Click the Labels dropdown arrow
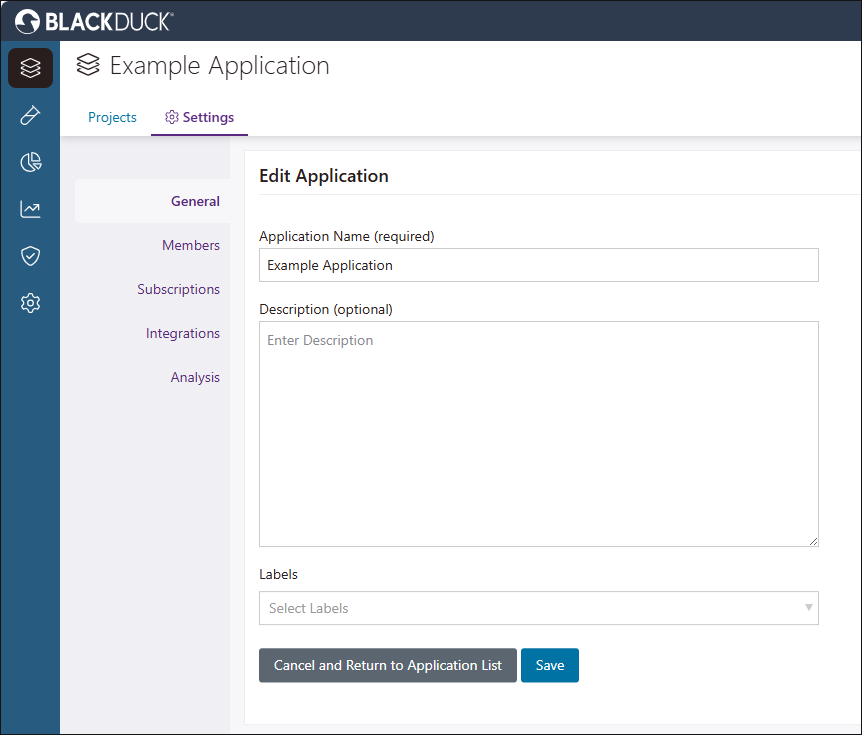Image resolution: width=862 pixels, height=735 pixels. click(x=809, y=607)
